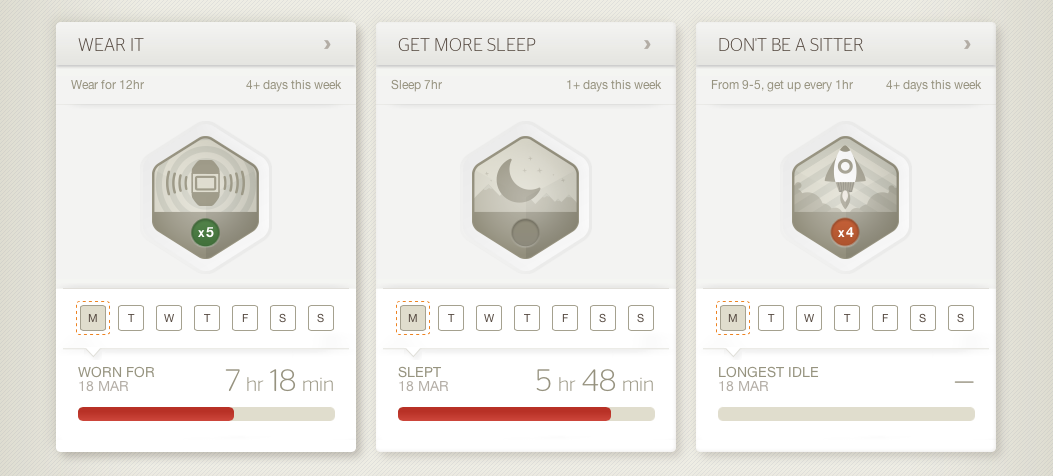Select Monday in the Wear It card
1053x476 pixels.
(93, 318)
